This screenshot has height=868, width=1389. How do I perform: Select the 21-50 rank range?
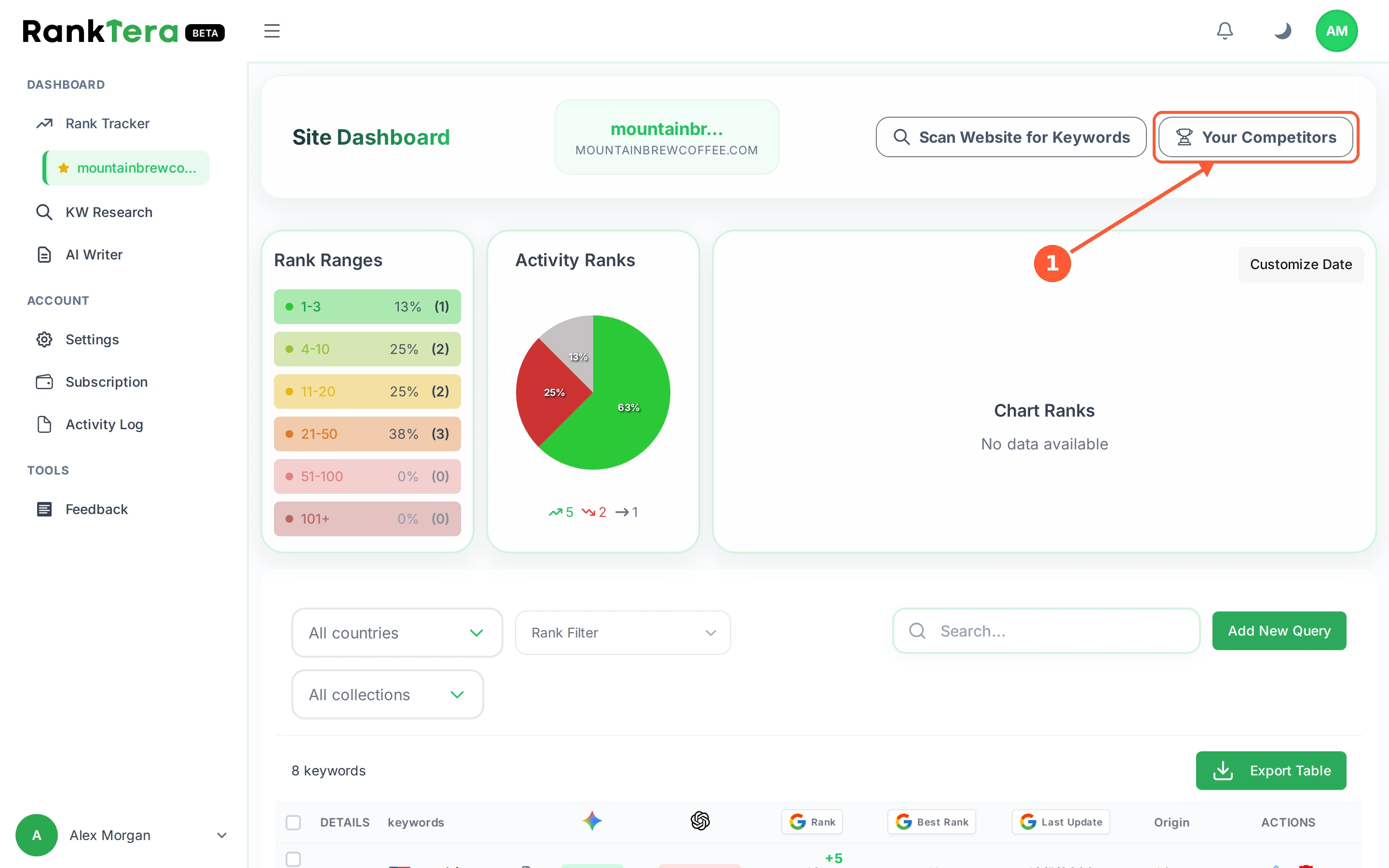[x=368, y=434]
